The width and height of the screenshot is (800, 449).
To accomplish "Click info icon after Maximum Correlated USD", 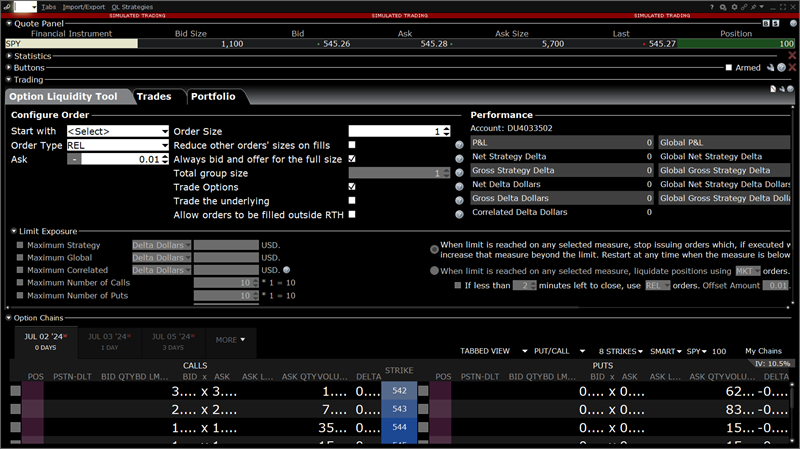I will (286, 270).
